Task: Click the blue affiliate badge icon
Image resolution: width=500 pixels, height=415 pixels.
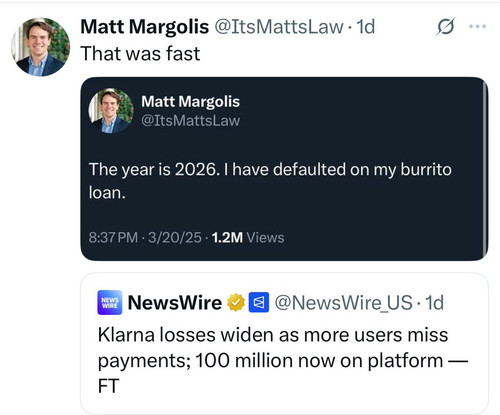Action: [259, 302]
